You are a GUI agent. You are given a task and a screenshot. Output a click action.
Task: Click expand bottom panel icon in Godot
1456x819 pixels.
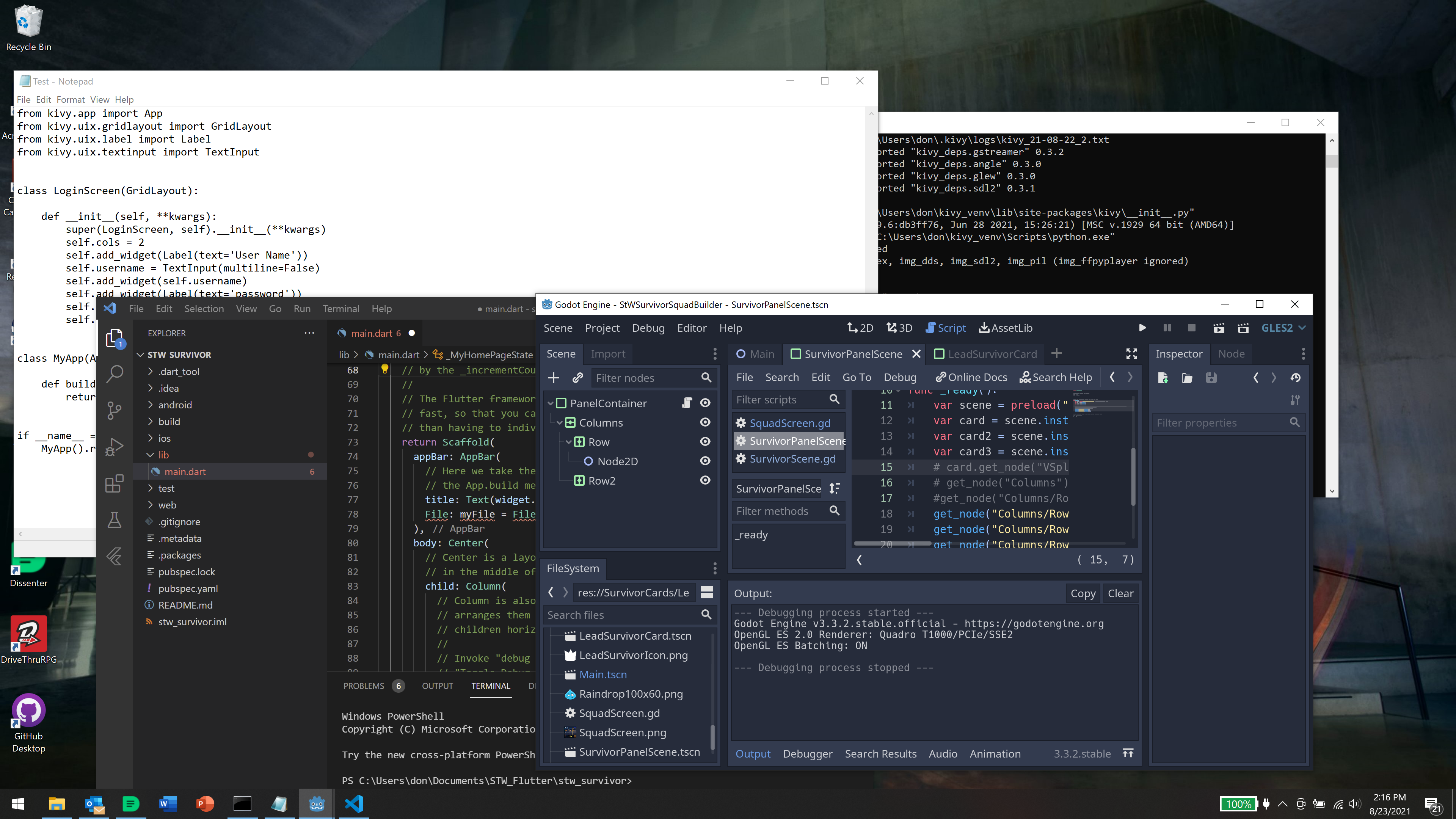1128,753
